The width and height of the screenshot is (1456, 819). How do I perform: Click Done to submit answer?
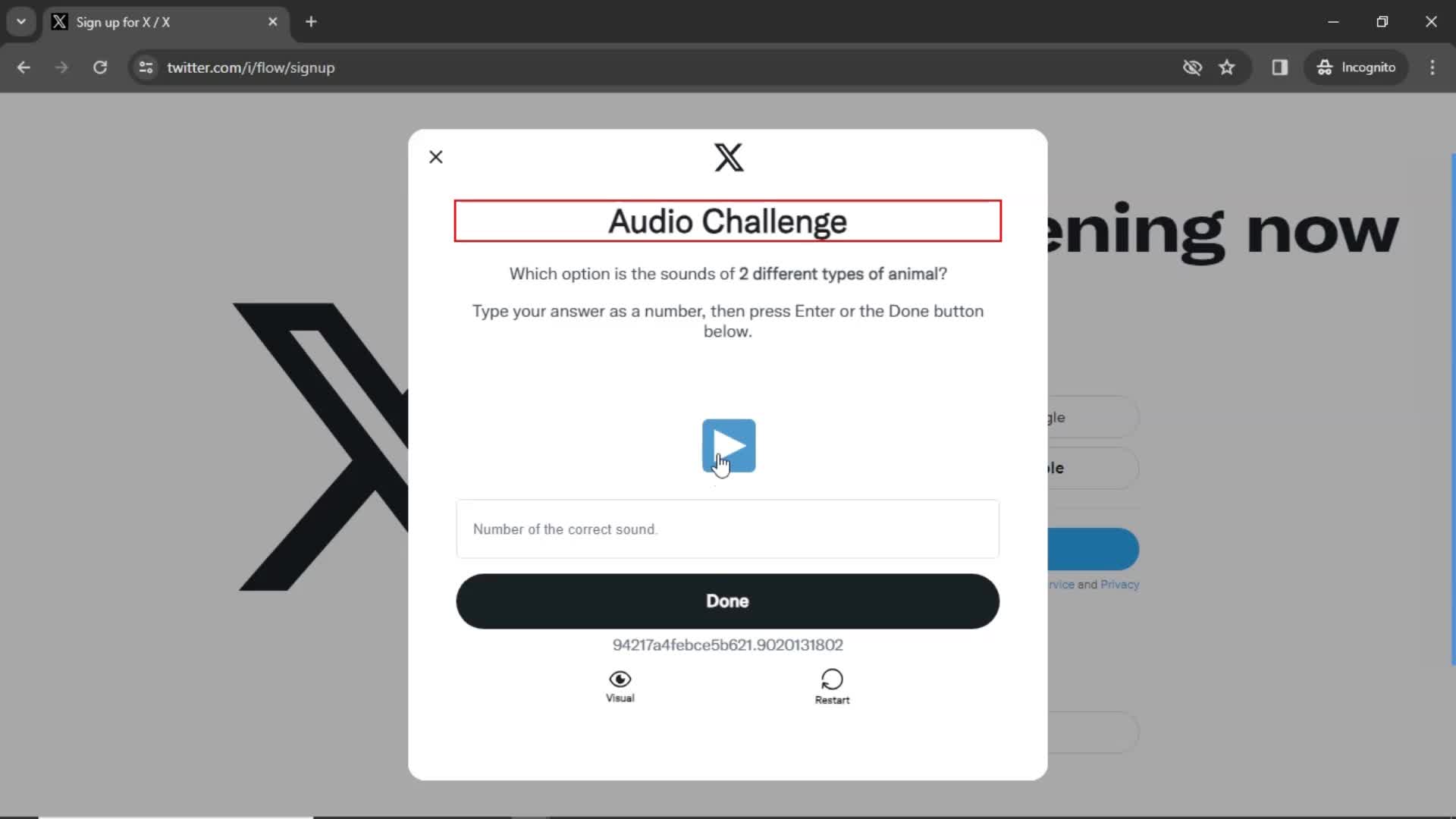[727, 601]
